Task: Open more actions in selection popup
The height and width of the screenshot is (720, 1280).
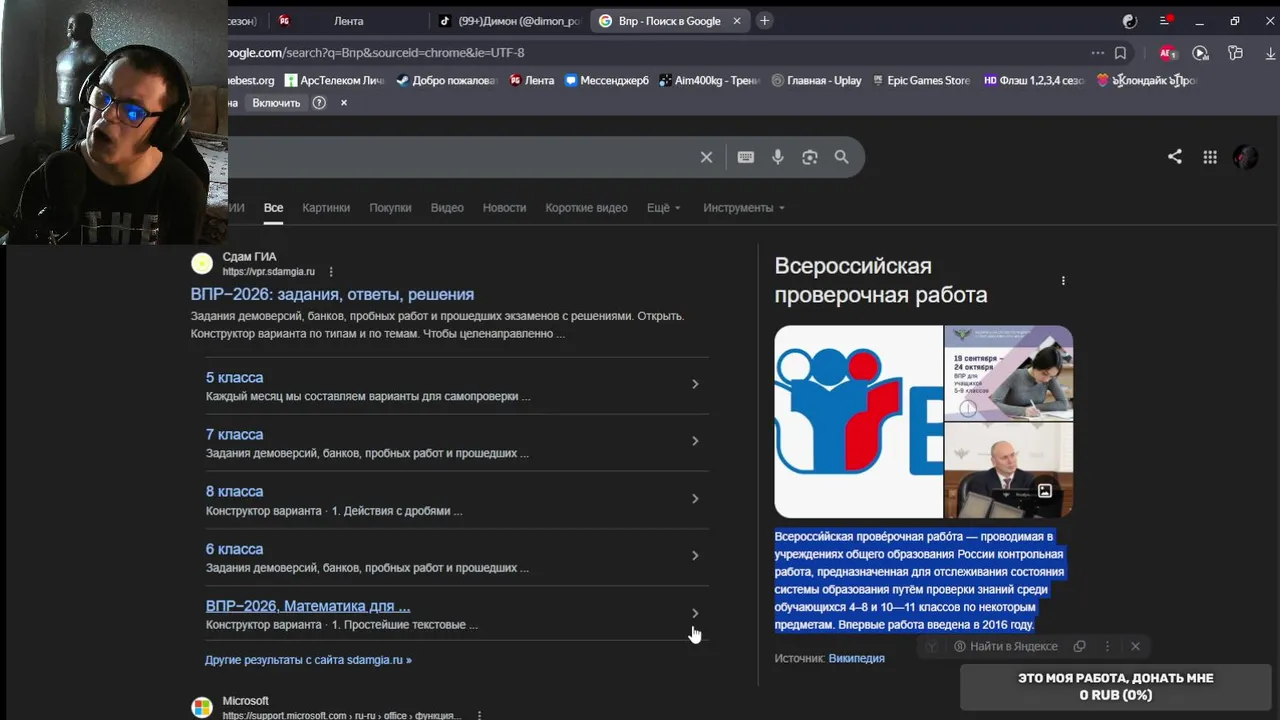Action: (x=1107, y=647)
